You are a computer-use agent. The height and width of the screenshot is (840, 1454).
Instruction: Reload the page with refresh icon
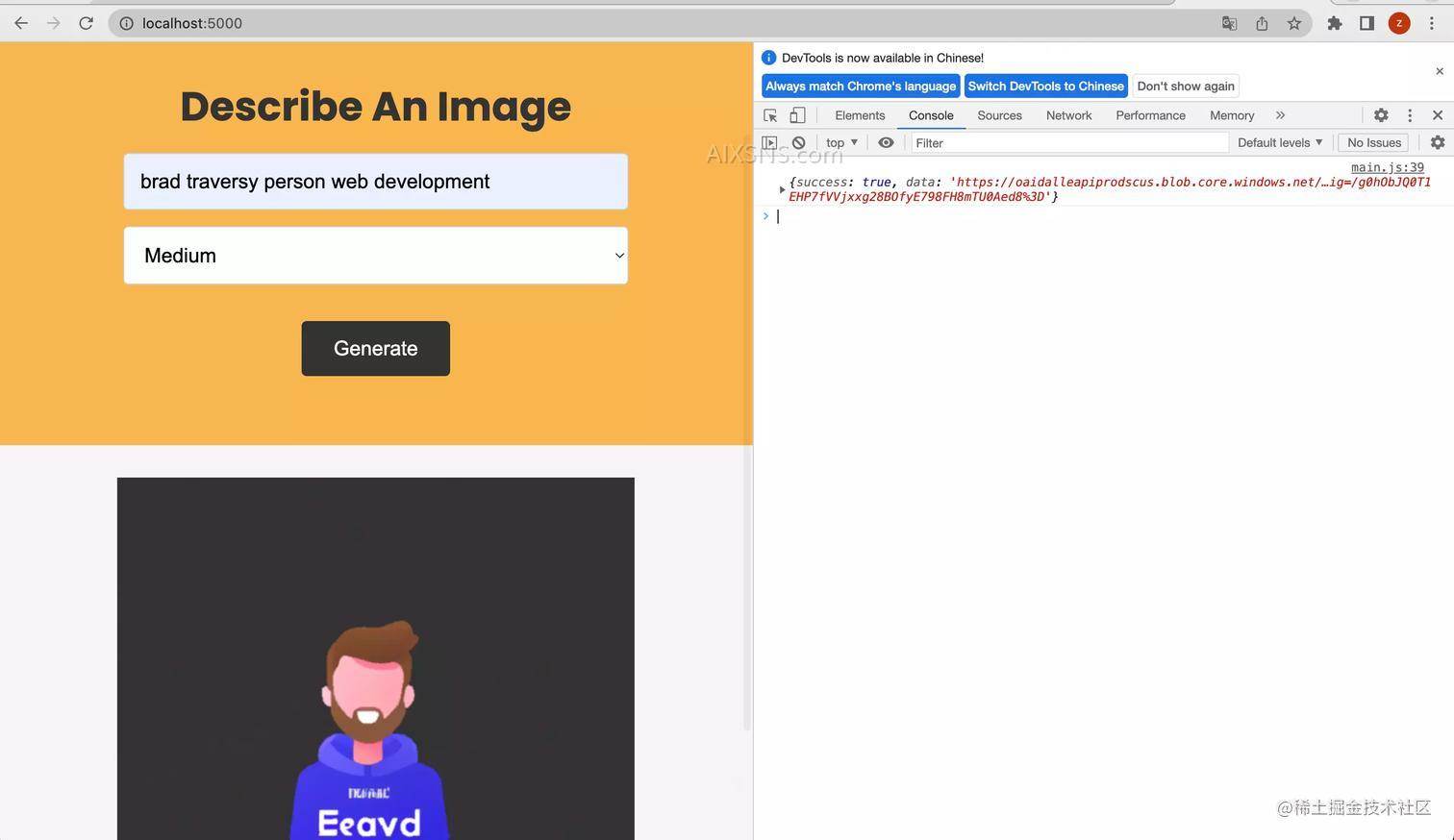(87, 23)
